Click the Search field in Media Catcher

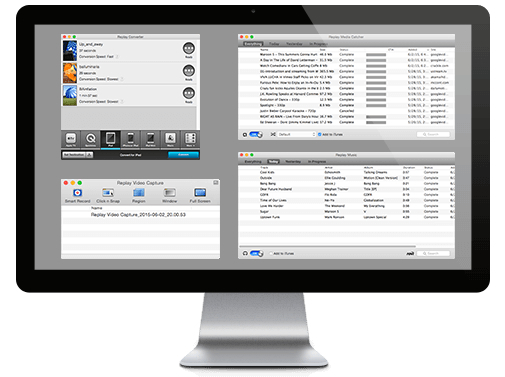[x=433, y=134]
